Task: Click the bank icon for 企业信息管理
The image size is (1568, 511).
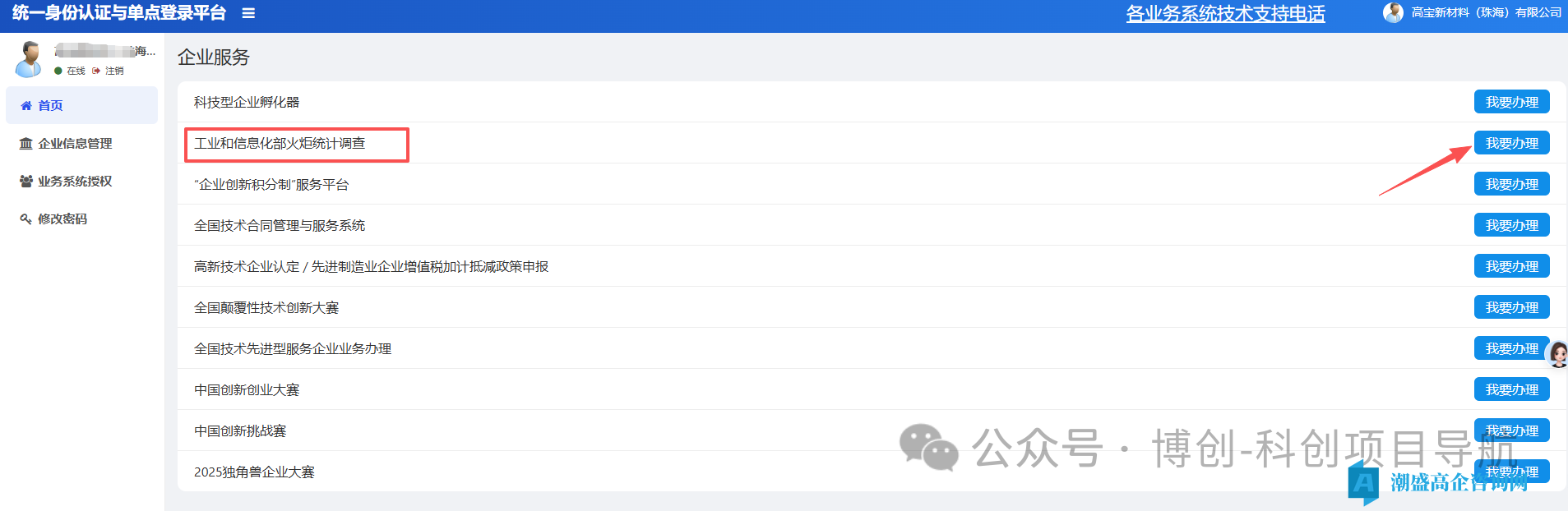Action: point(26,144)
